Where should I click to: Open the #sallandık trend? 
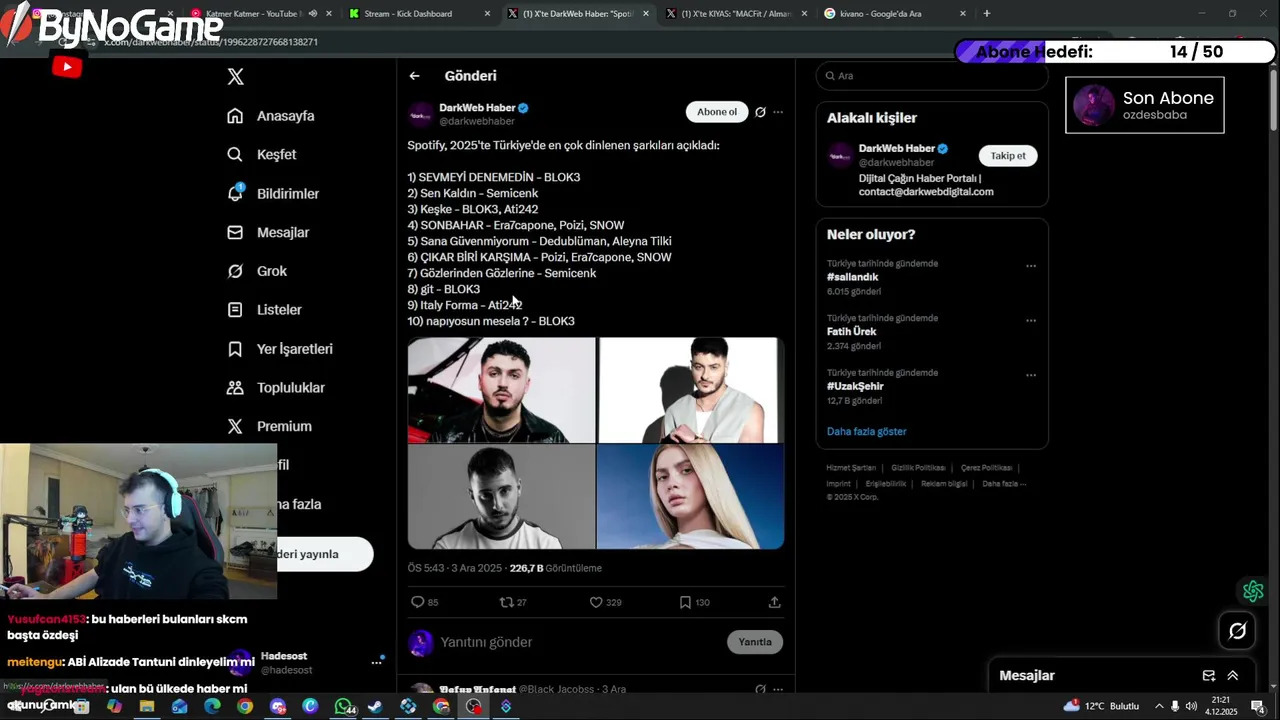click(852, 277)
